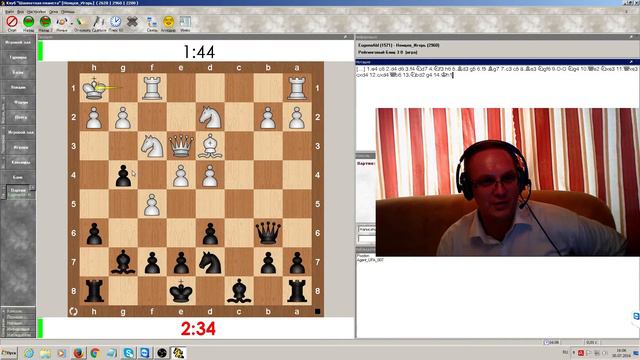Click the bottom red clock showing 2:34

coord(198,329)
